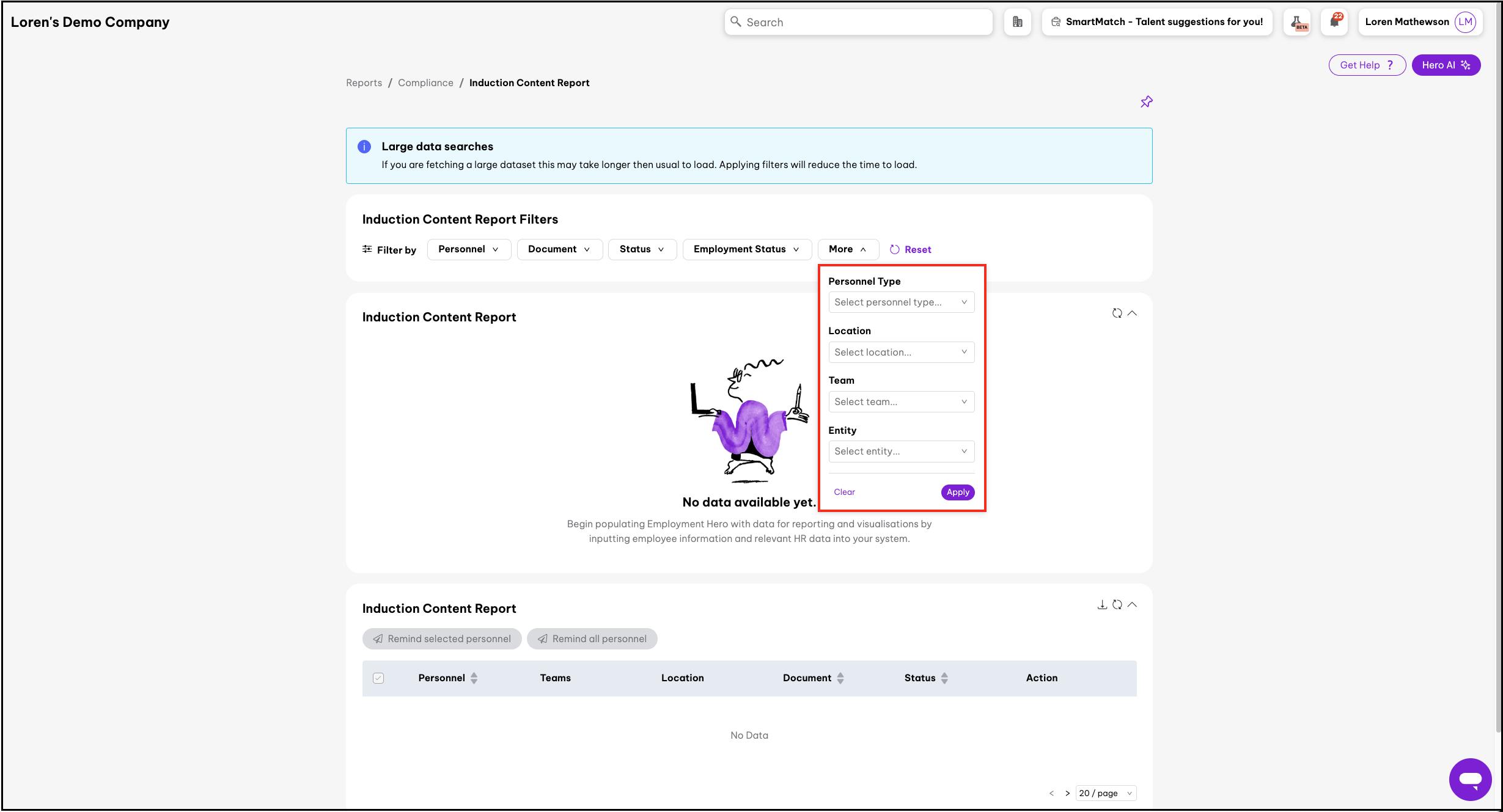Clear the More filter selections
Image resolution: width=1503 pixels, height=812 pixels.
tap(844, 492)
